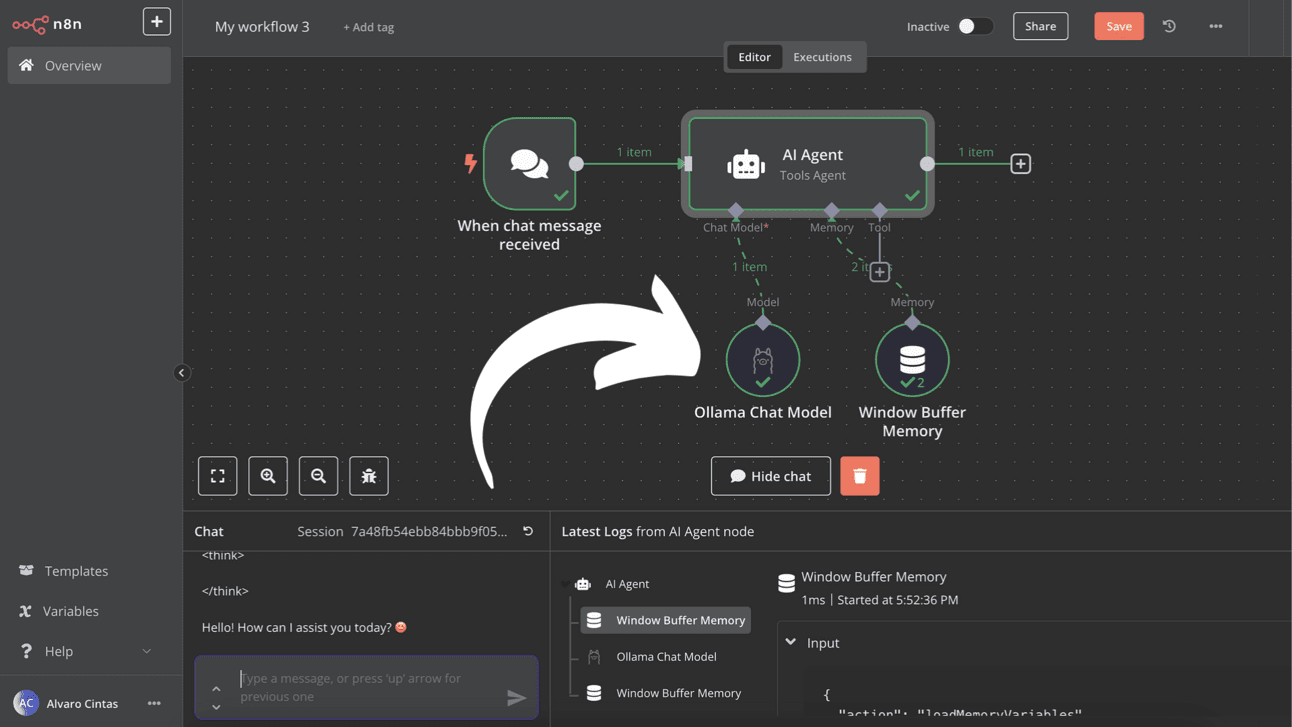Click the Hello assistant chat reply
The width and height of the screenshot is (1292, 727).
(x=304, y=627)
